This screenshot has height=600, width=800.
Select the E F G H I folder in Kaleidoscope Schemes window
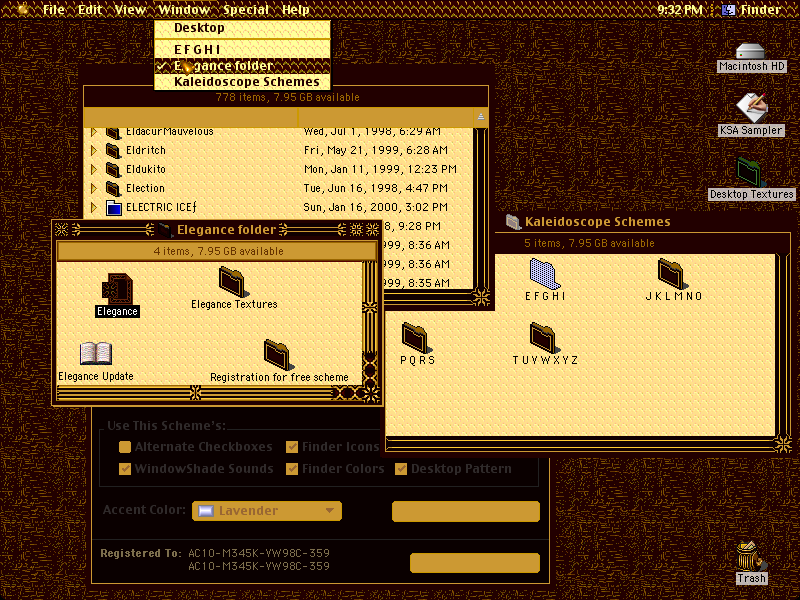tap(544, 273)
